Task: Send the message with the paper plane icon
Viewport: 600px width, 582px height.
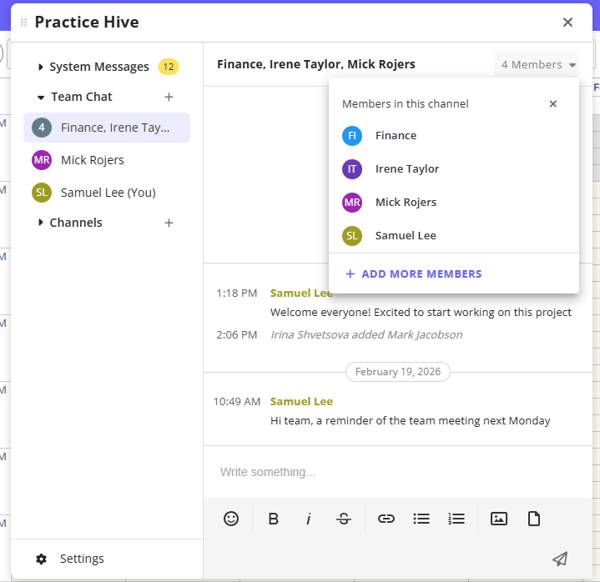Action: click(560, 559)
